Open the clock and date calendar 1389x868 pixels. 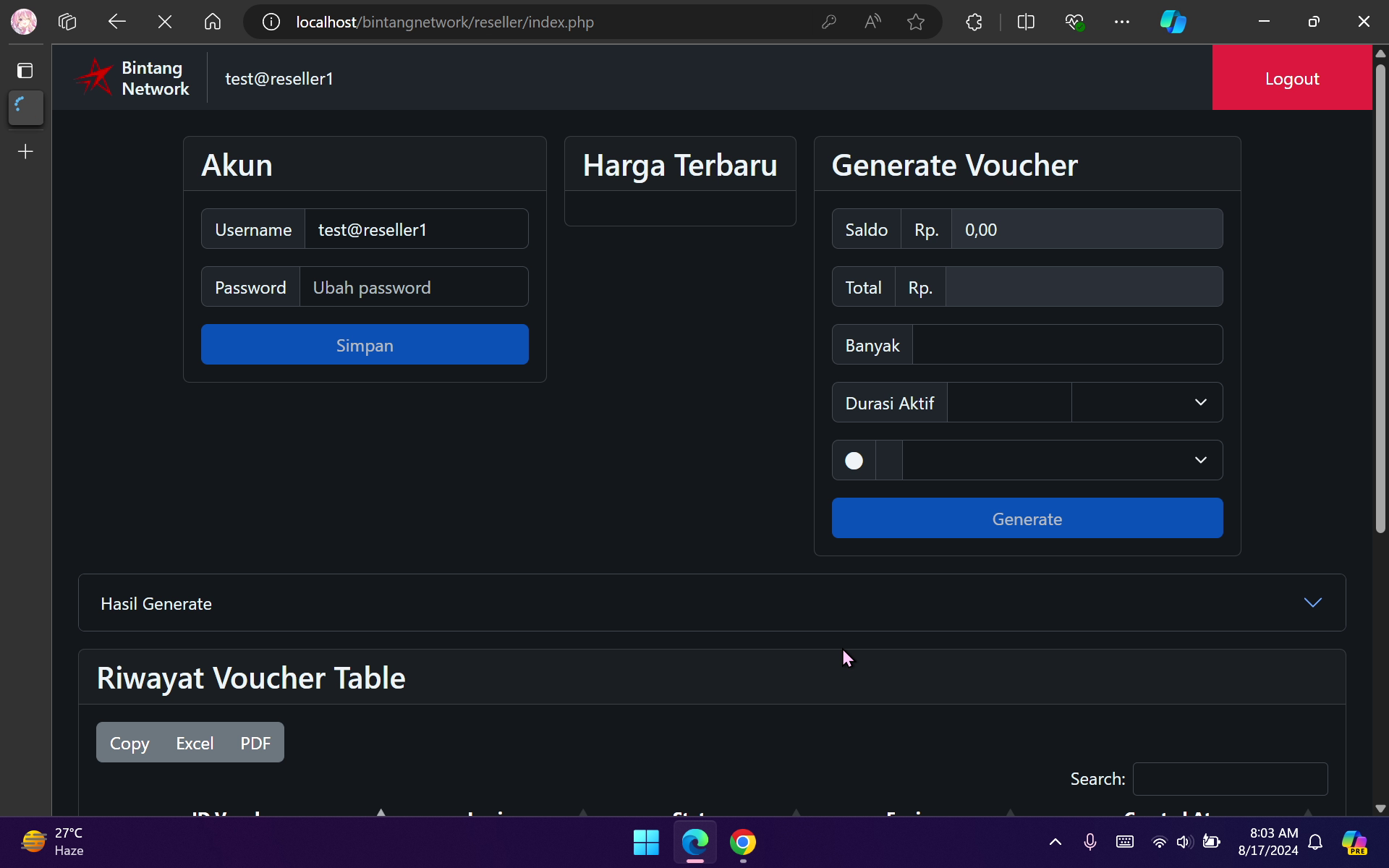tap(1268, 842)
